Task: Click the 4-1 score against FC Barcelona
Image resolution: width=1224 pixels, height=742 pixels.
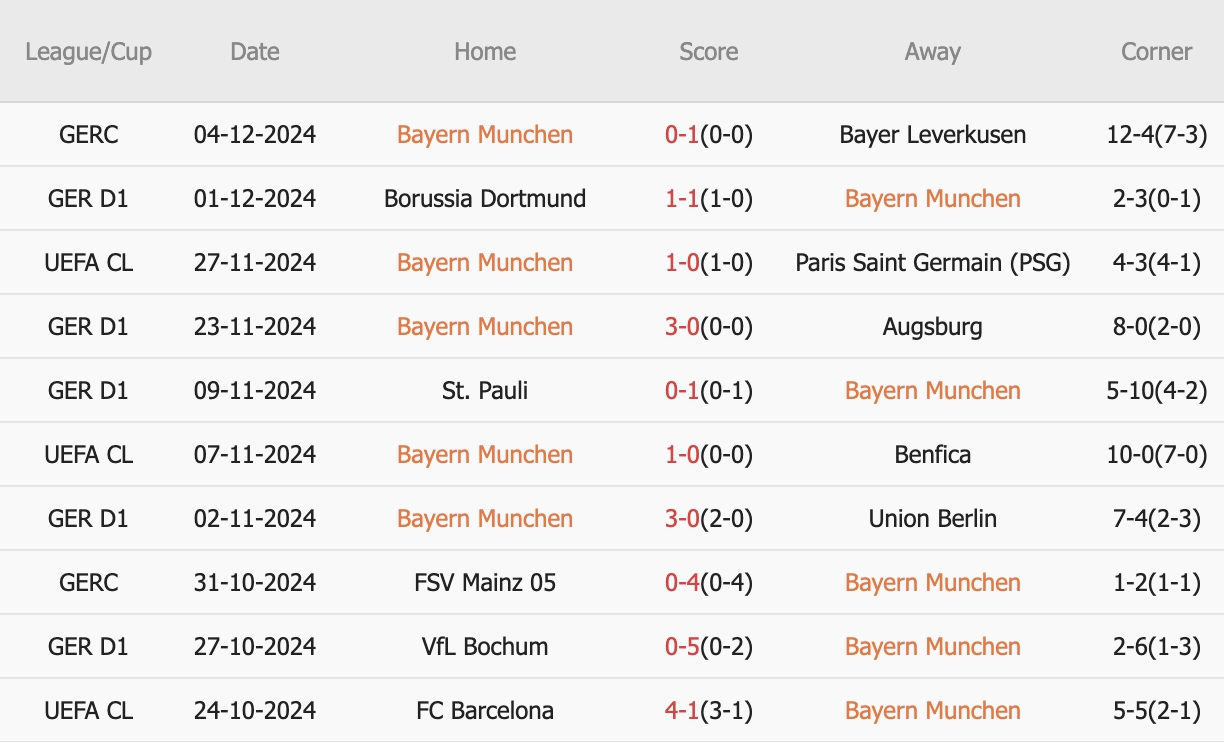Action: pyautogui.click(x=682, y=711)
